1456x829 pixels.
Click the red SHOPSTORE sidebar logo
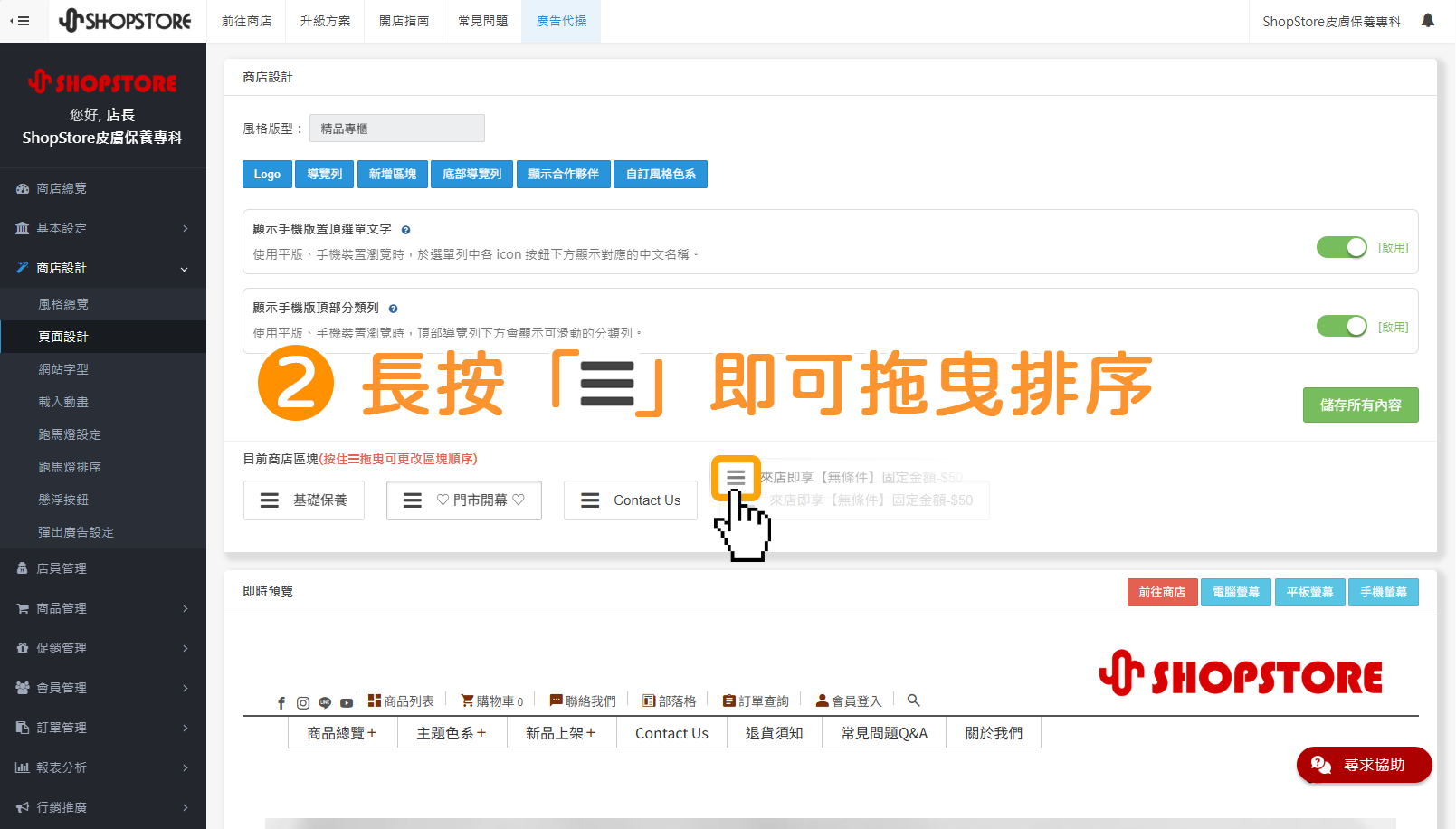pyautogui.click(x=102, y=82)
